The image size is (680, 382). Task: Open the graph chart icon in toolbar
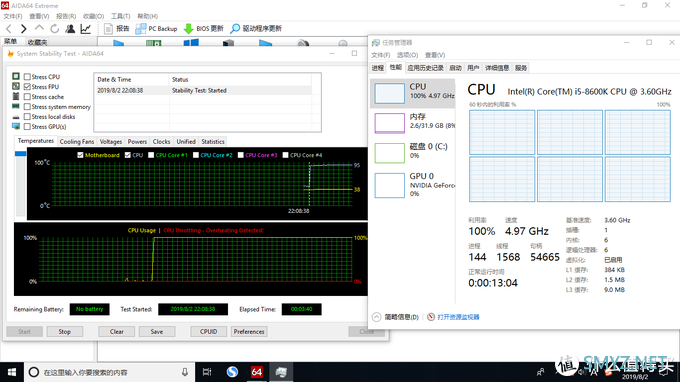click(86, 29)
